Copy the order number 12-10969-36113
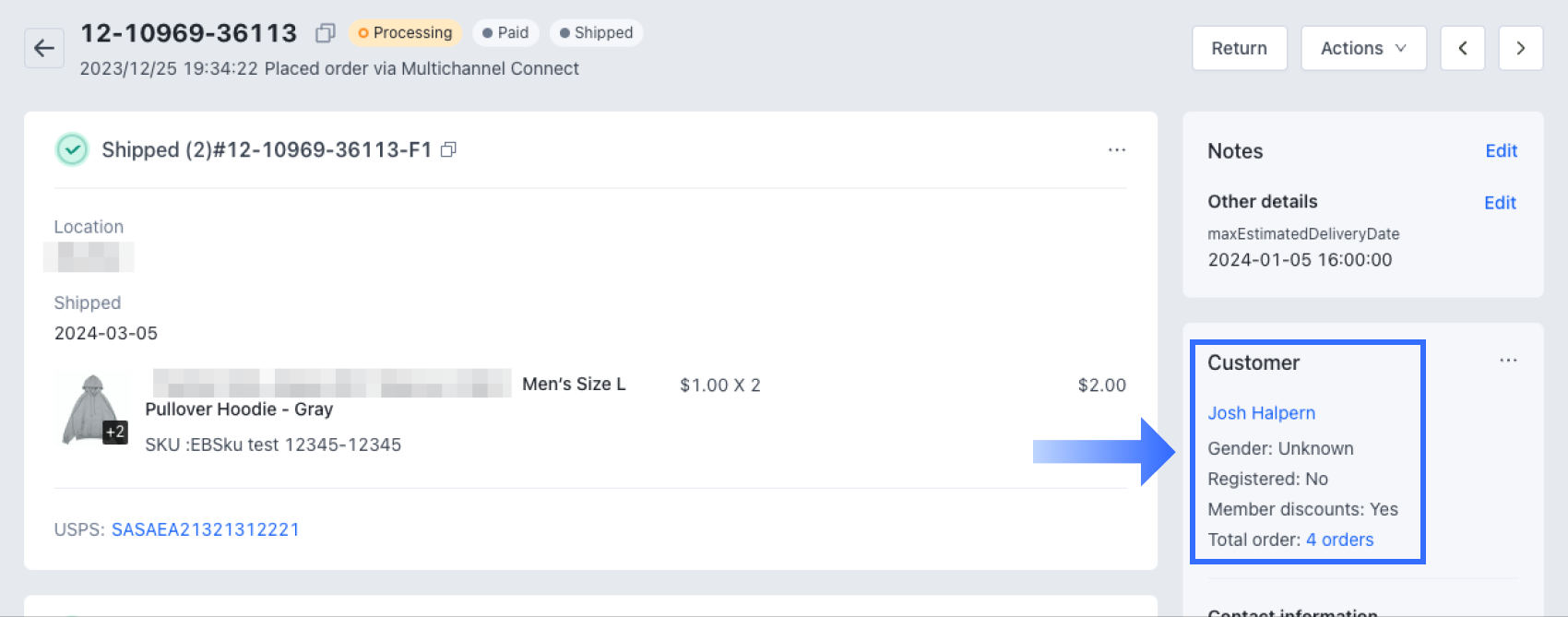Viewport: 1568px width, 617px height. pos(324,32)
